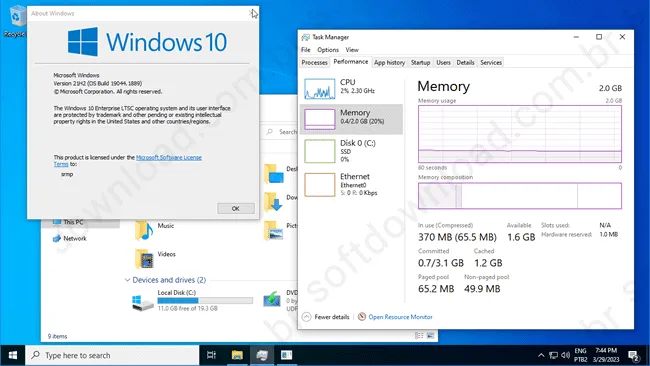Open Task Manager View menu
The image size is (650, 366).
point(352,50)
